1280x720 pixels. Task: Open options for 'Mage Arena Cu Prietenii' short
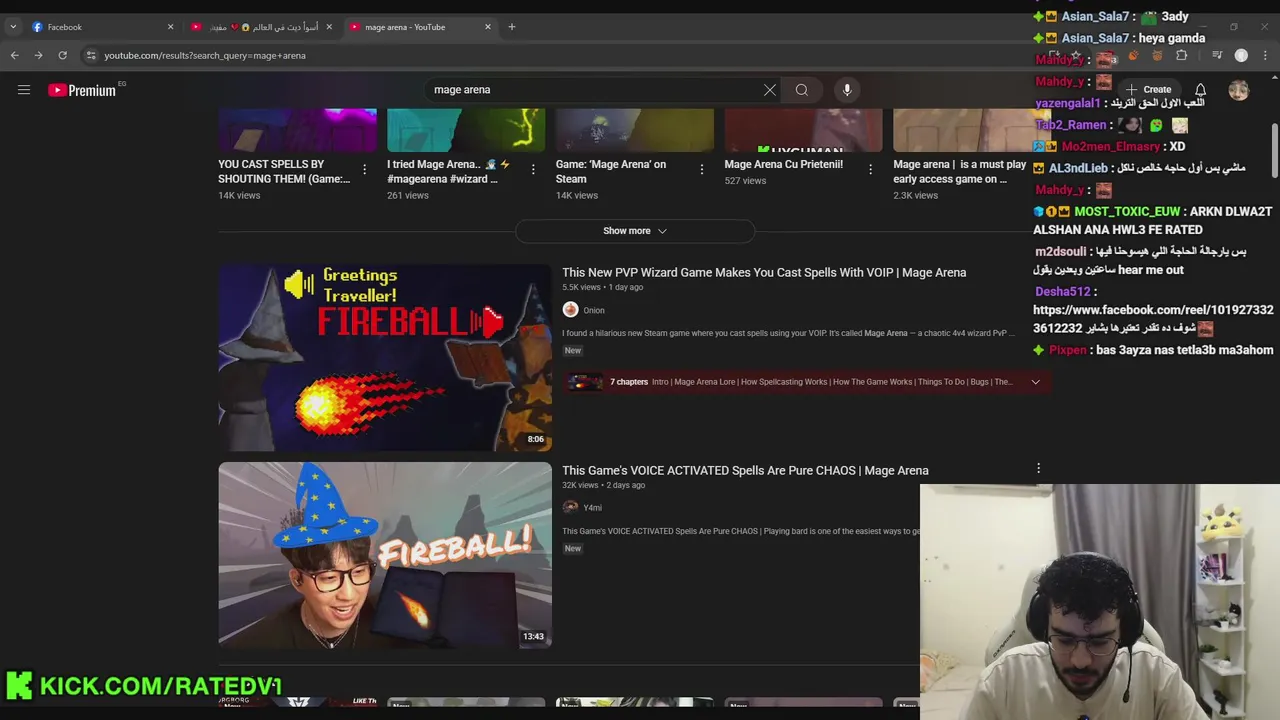[871, 169]
